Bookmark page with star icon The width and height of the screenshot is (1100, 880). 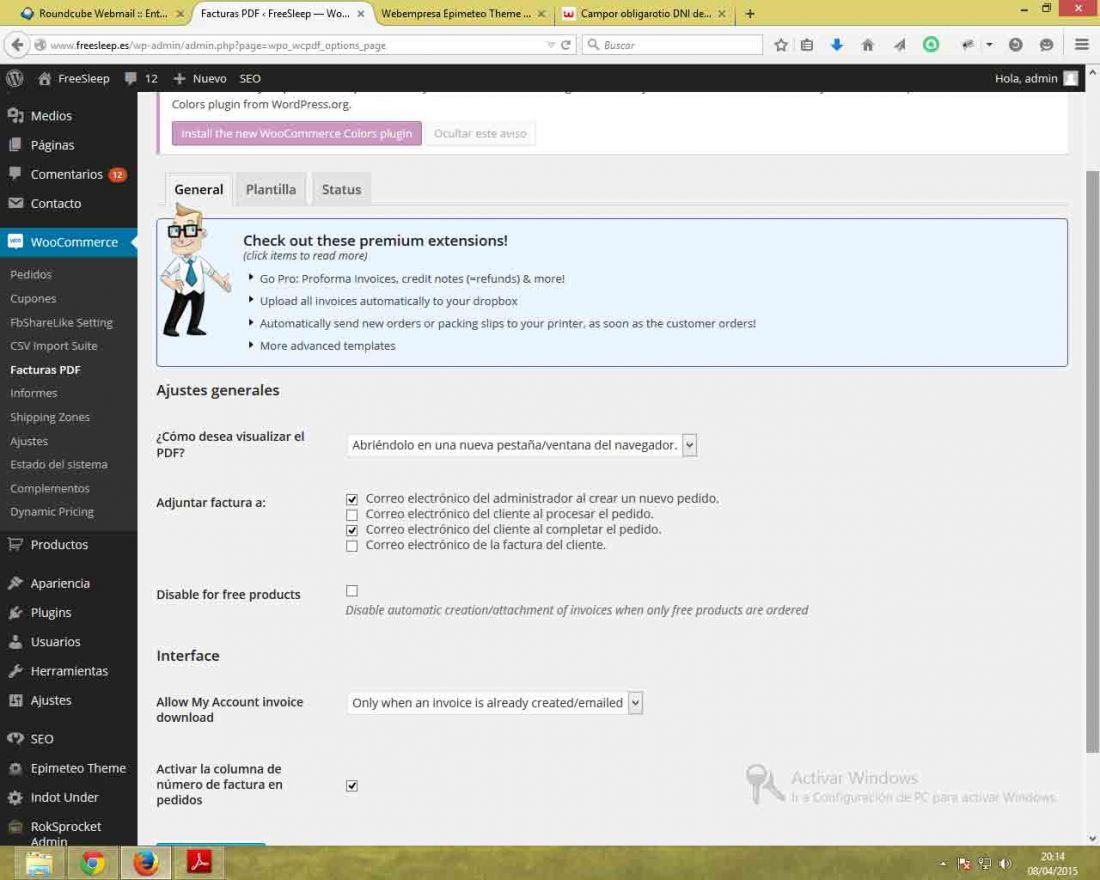tap(781, 45)
